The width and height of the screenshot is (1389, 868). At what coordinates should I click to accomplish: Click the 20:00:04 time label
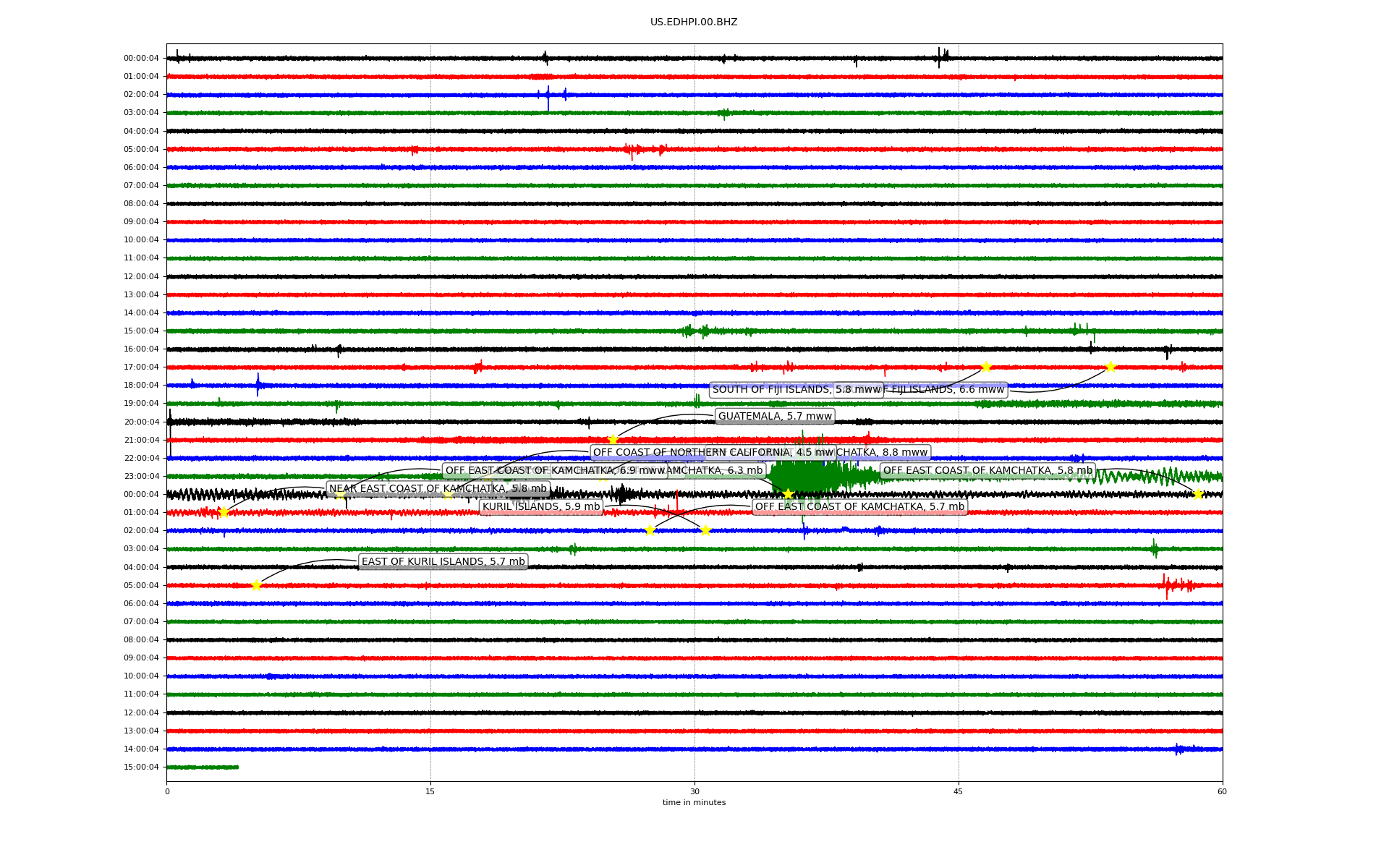coord(141,422)
